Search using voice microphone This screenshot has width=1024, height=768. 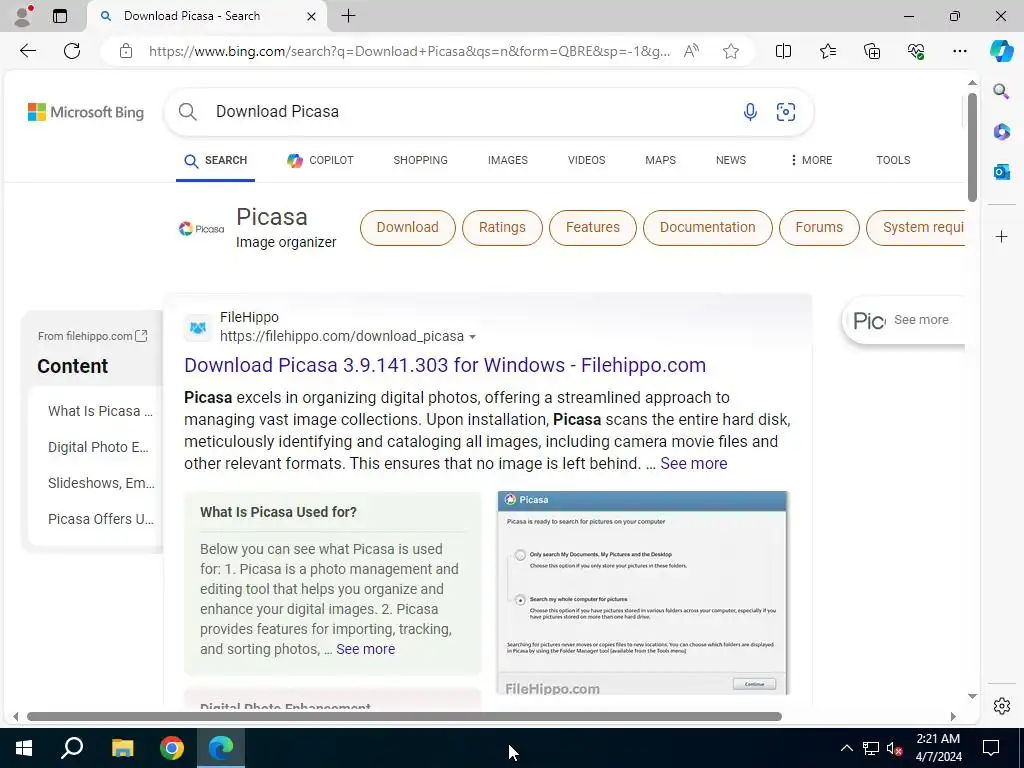coord(750,112)
